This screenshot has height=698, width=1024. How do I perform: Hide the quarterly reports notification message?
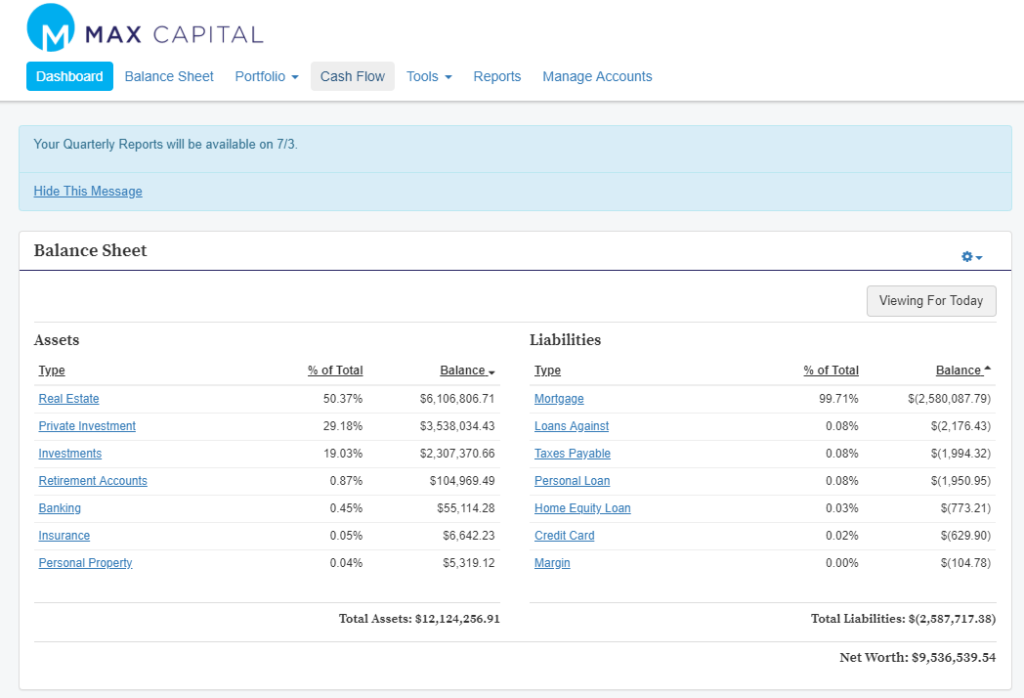point(88,191)
